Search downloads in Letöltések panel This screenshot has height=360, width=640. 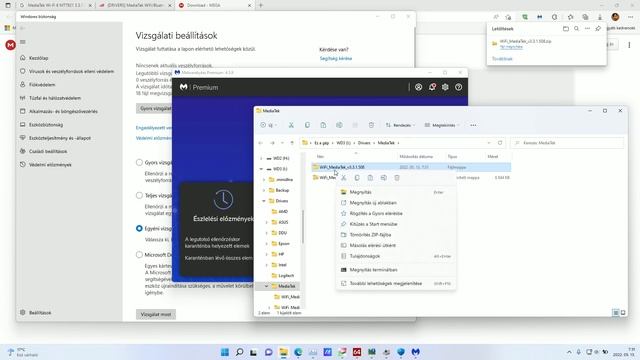point(576,29)
